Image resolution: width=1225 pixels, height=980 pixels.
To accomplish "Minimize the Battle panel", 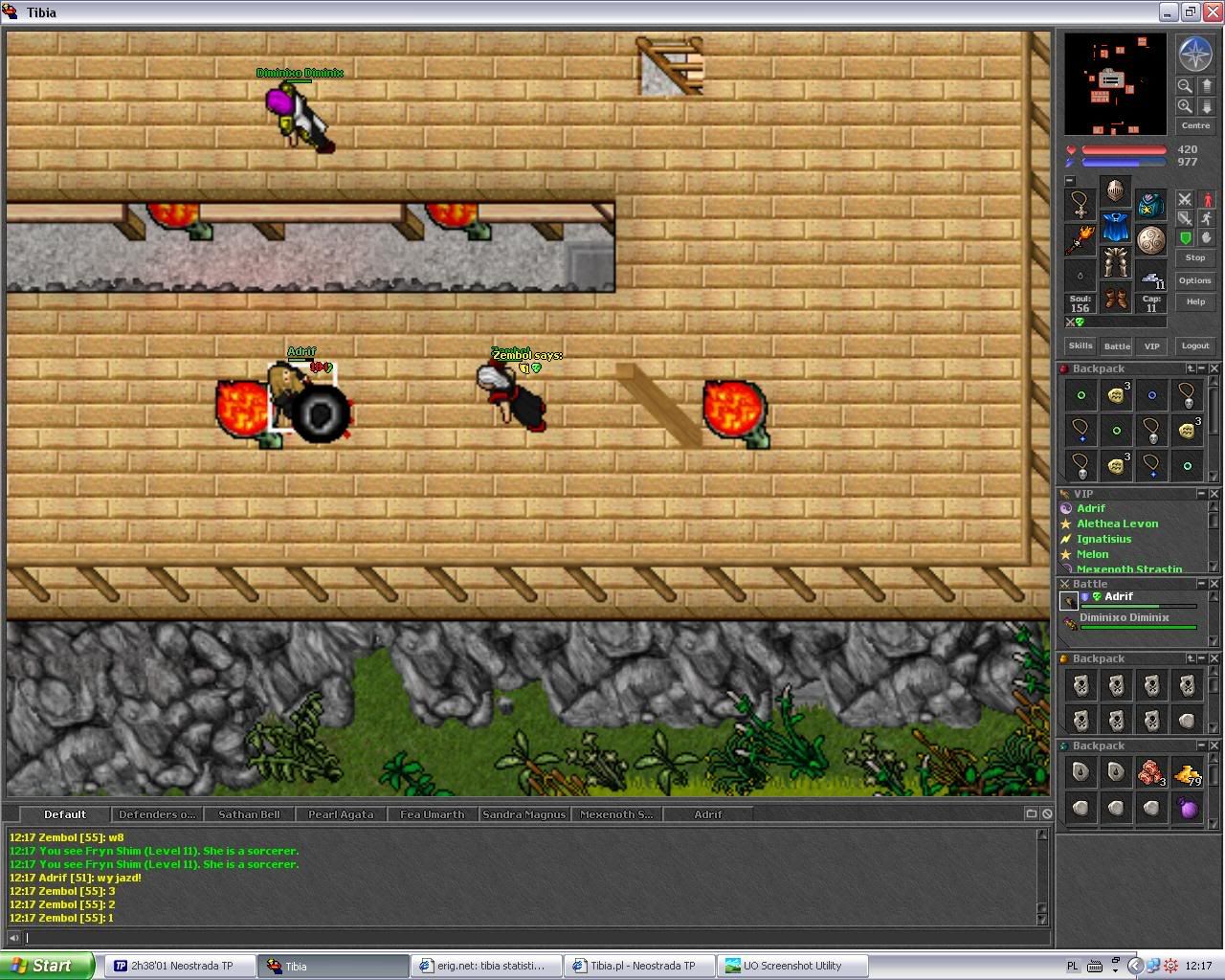I will (1202, 584).
